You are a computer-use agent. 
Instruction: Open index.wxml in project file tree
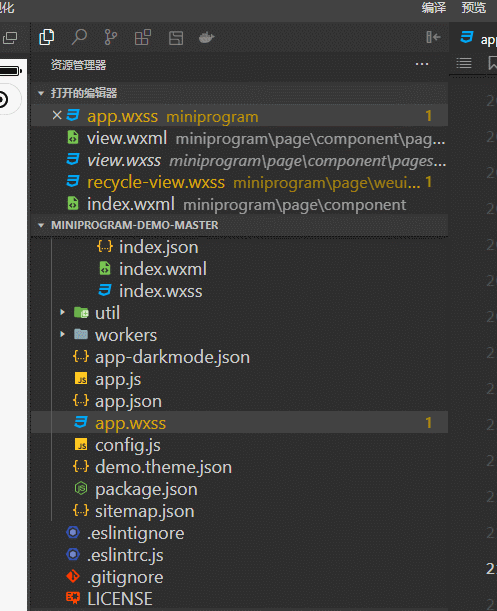tap(239, 269)
